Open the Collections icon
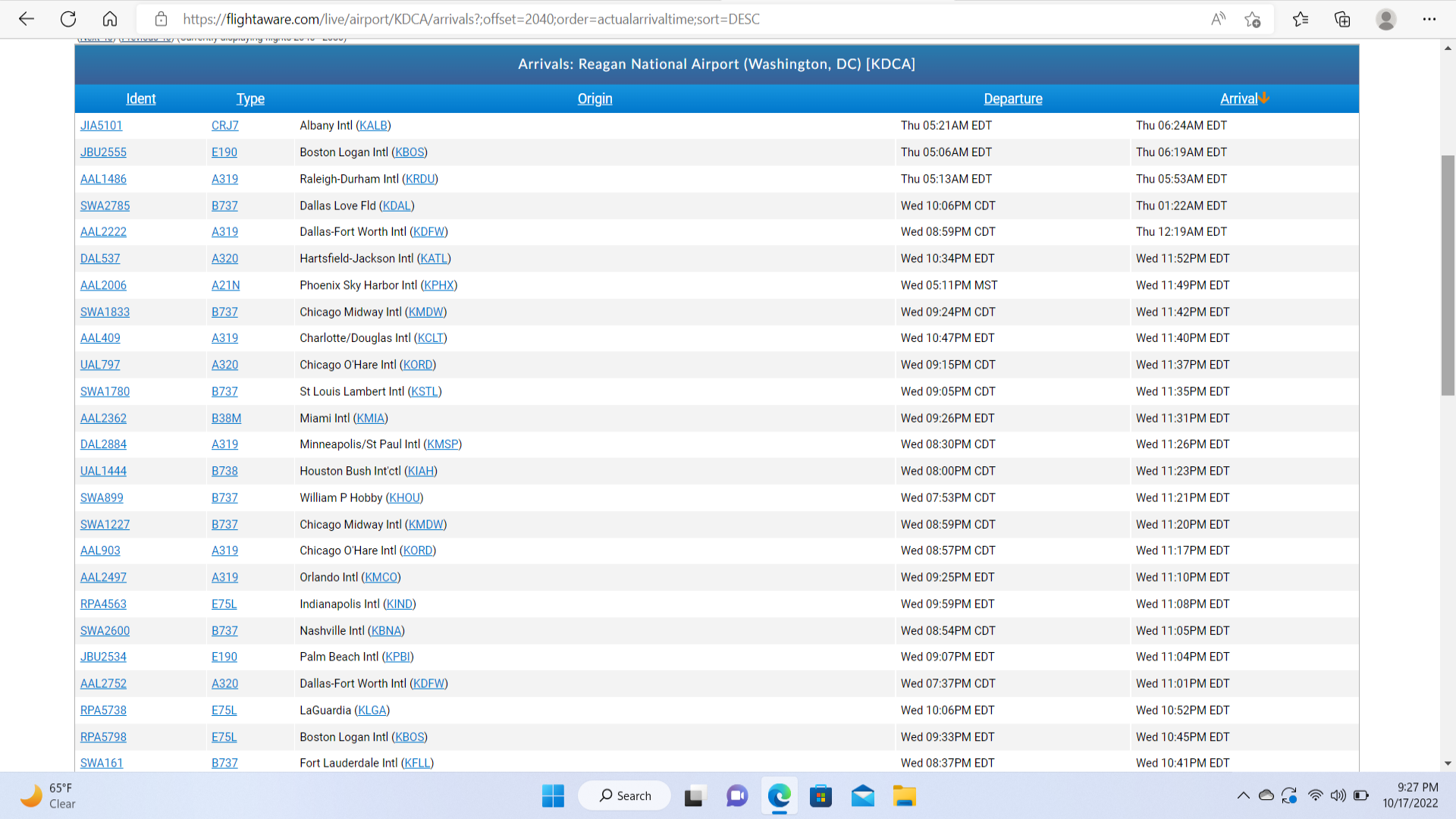 point(1342,19)
